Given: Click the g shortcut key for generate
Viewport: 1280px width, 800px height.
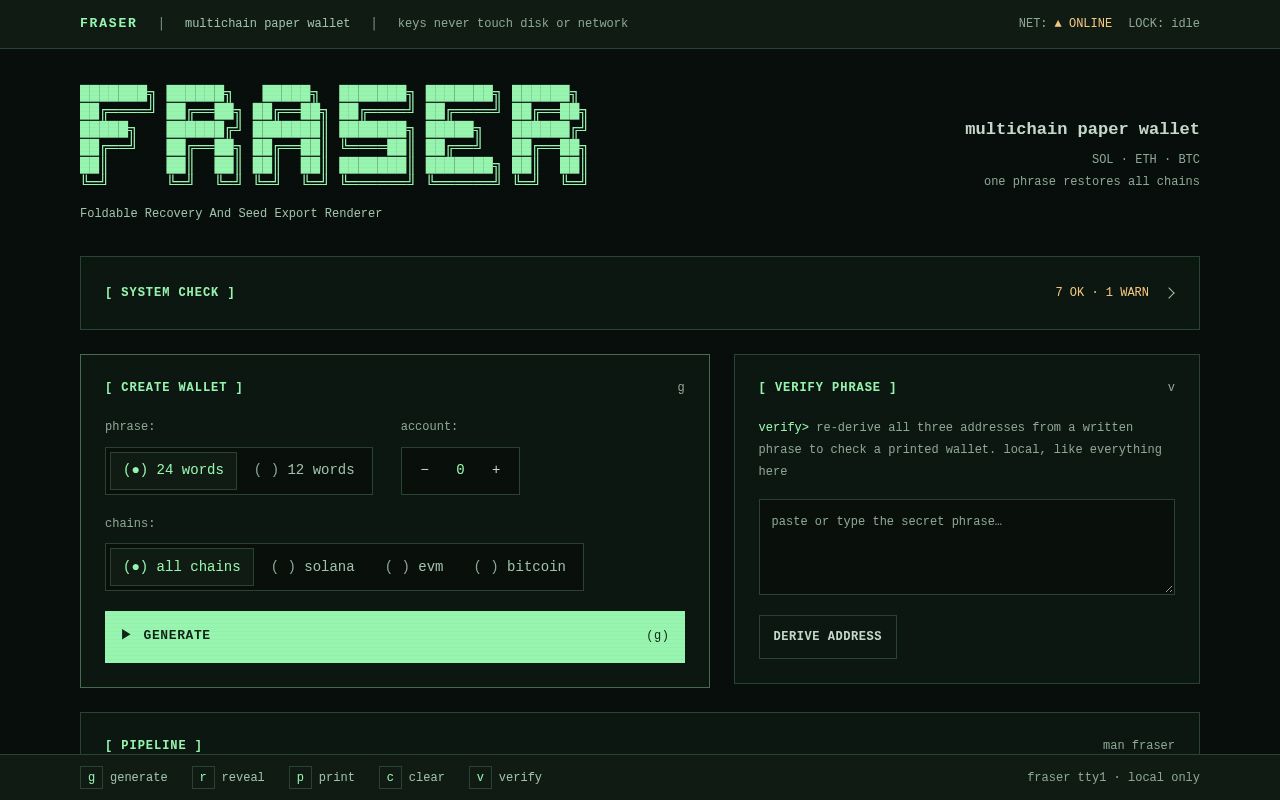Looking at the screenshot, I should pos(91,778).
